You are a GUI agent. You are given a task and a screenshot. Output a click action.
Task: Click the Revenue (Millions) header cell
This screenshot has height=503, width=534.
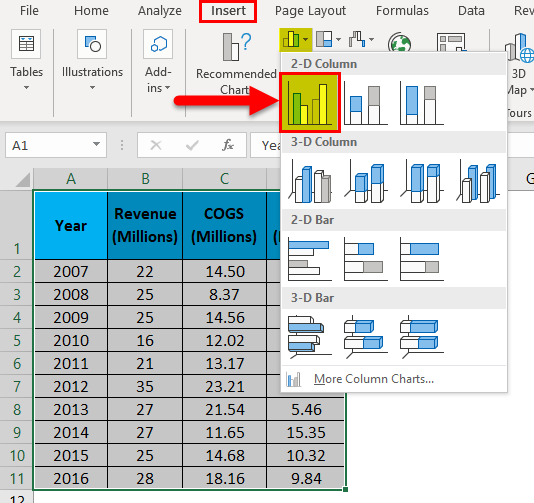(145, 225)
